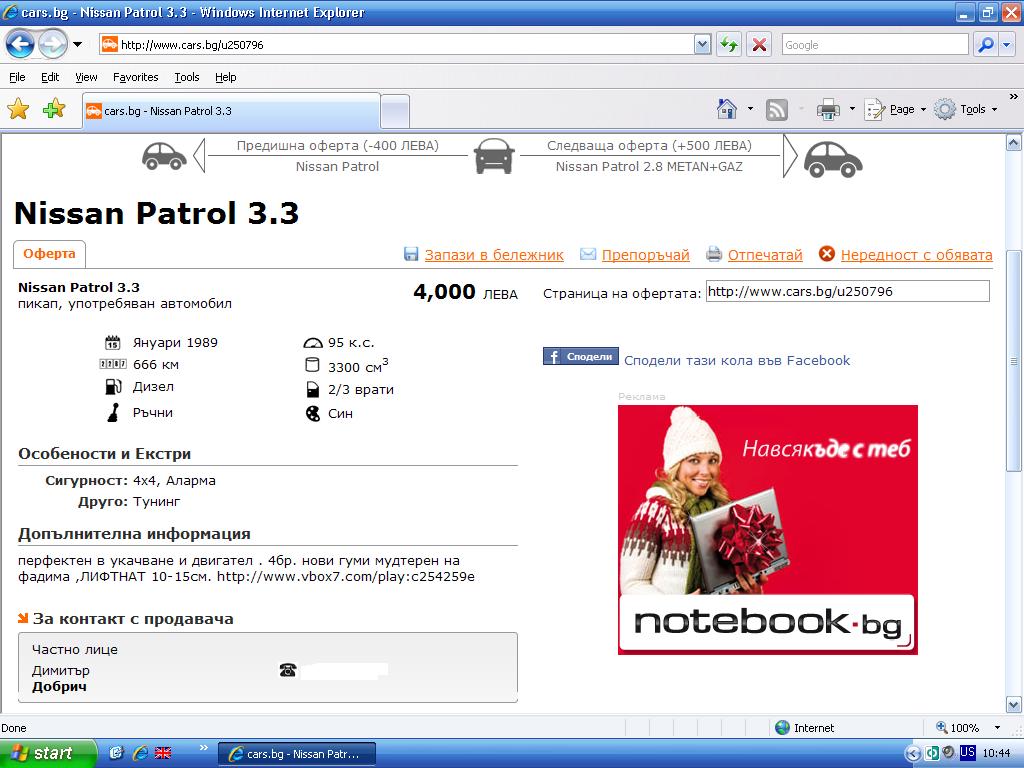1024x768 pixels.
Task: Open the Help menu
Action: (x=225, y=77)
